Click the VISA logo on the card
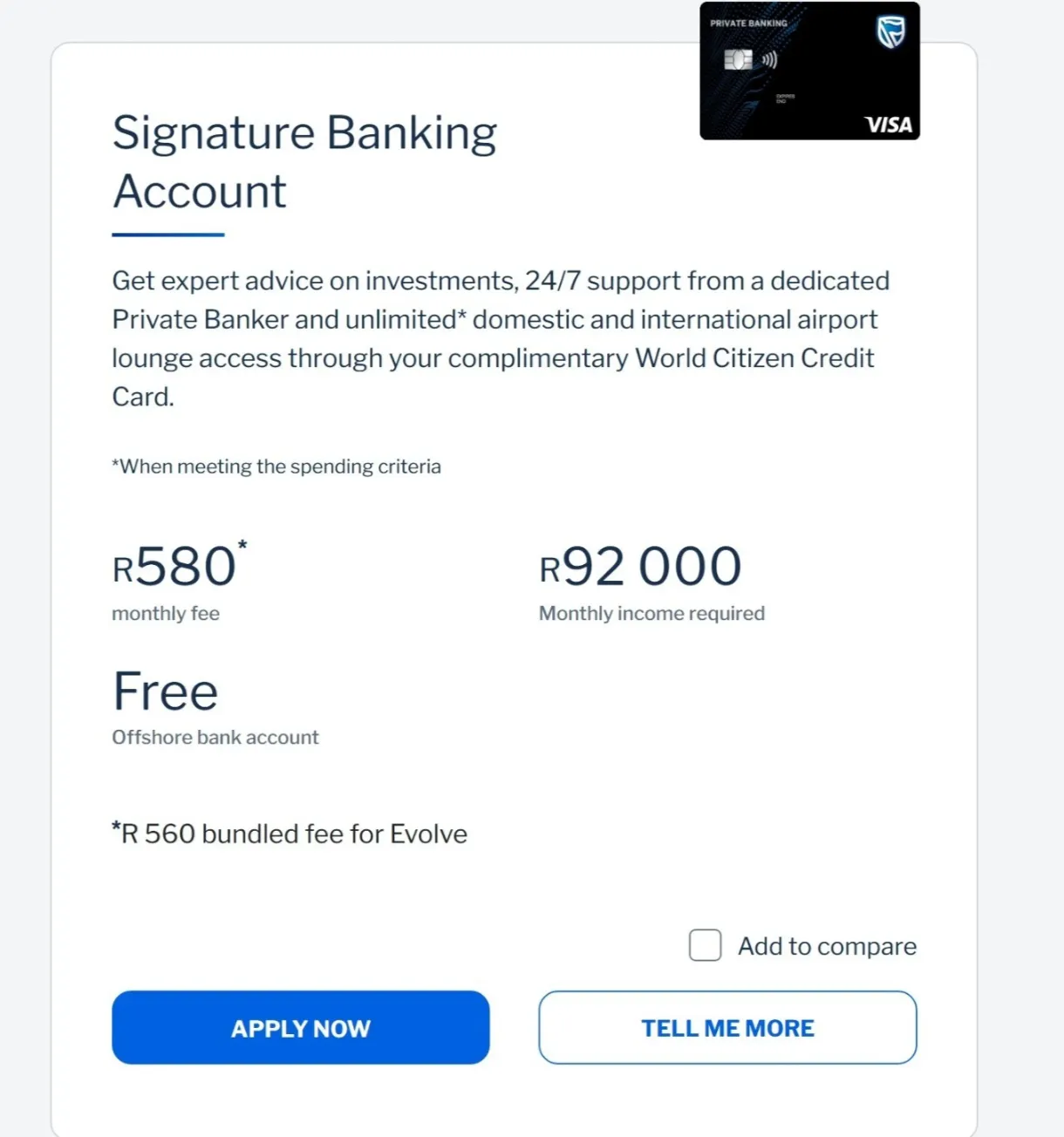This screenshot has width=1064, height=1137. 888,125
